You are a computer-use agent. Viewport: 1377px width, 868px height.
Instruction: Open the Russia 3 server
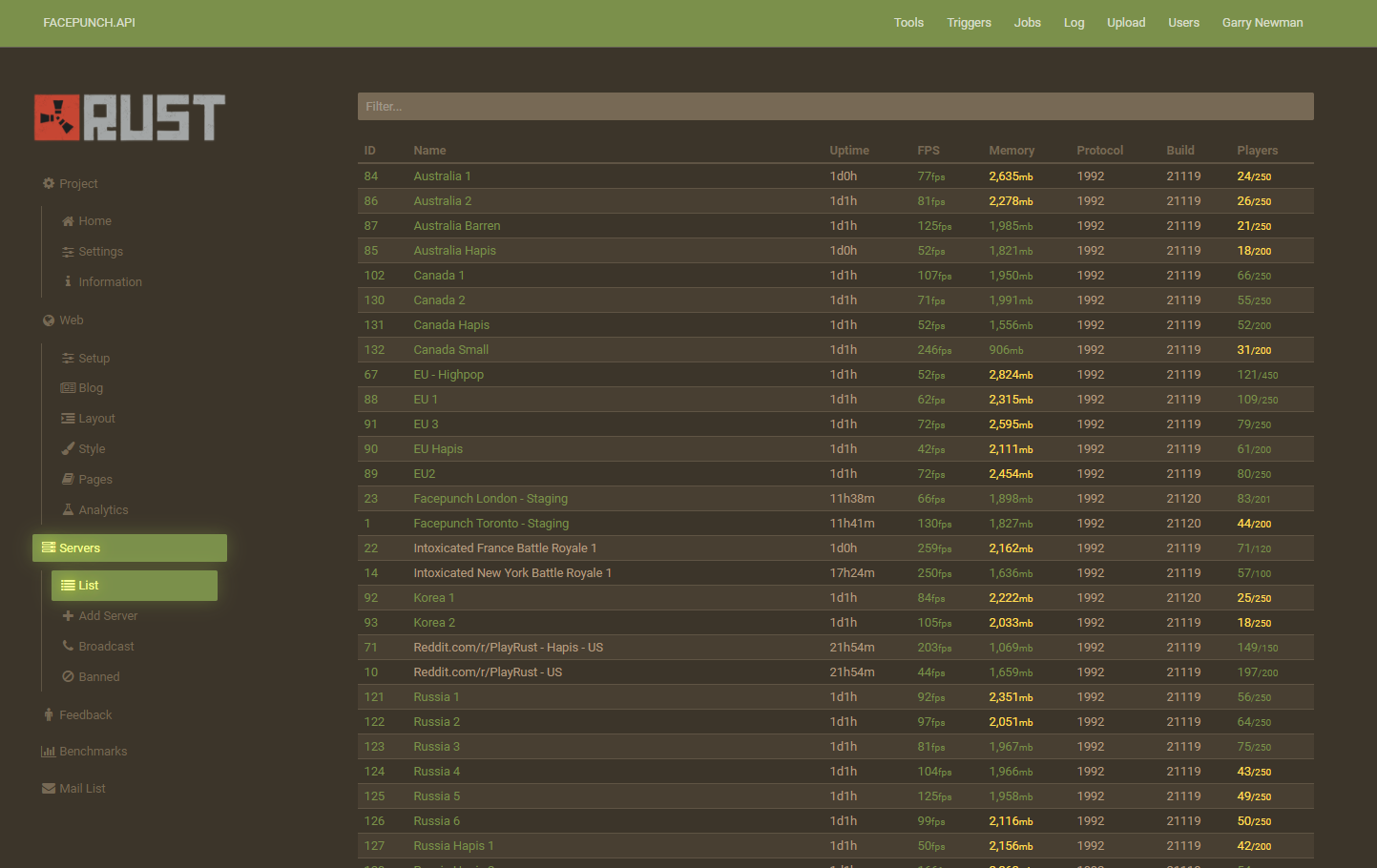437,747
